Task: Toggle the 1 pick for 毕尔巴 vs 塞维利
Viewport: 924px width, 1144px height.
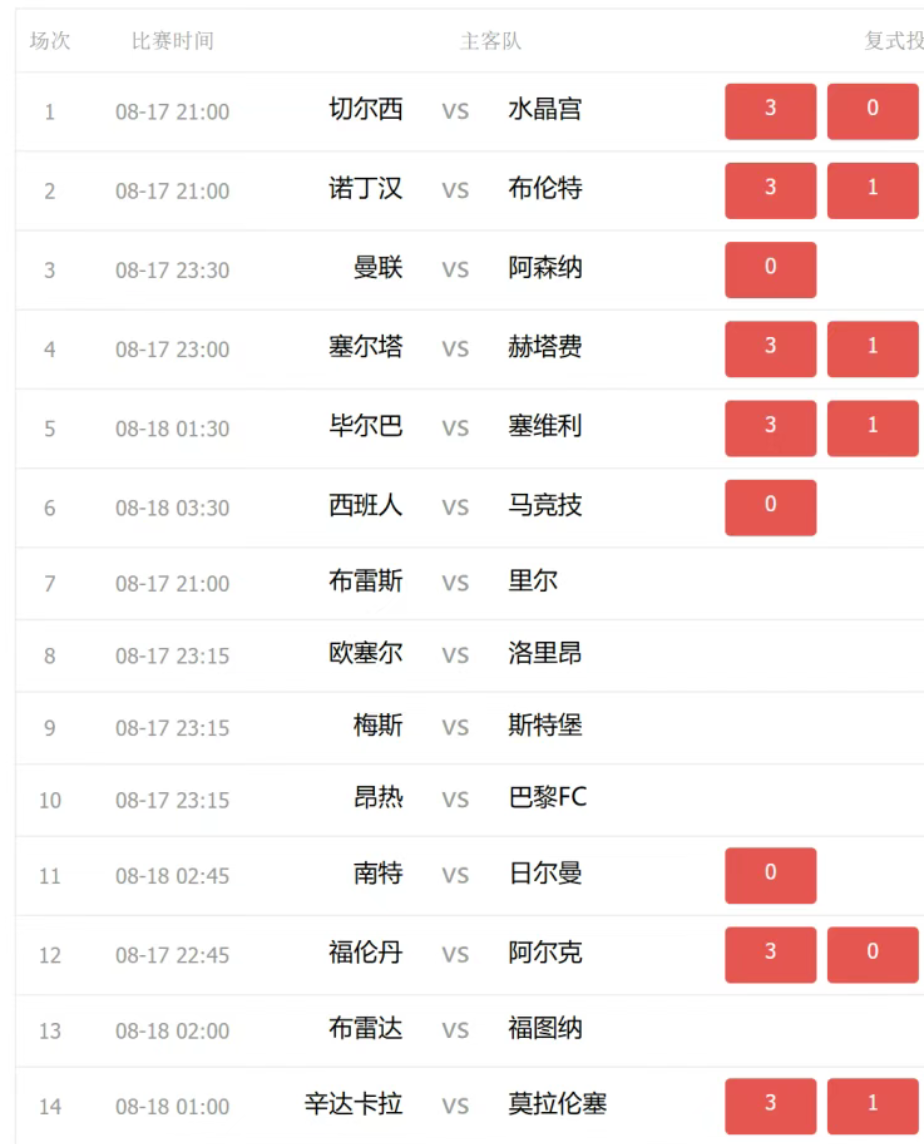Action: tap(872, 428)
